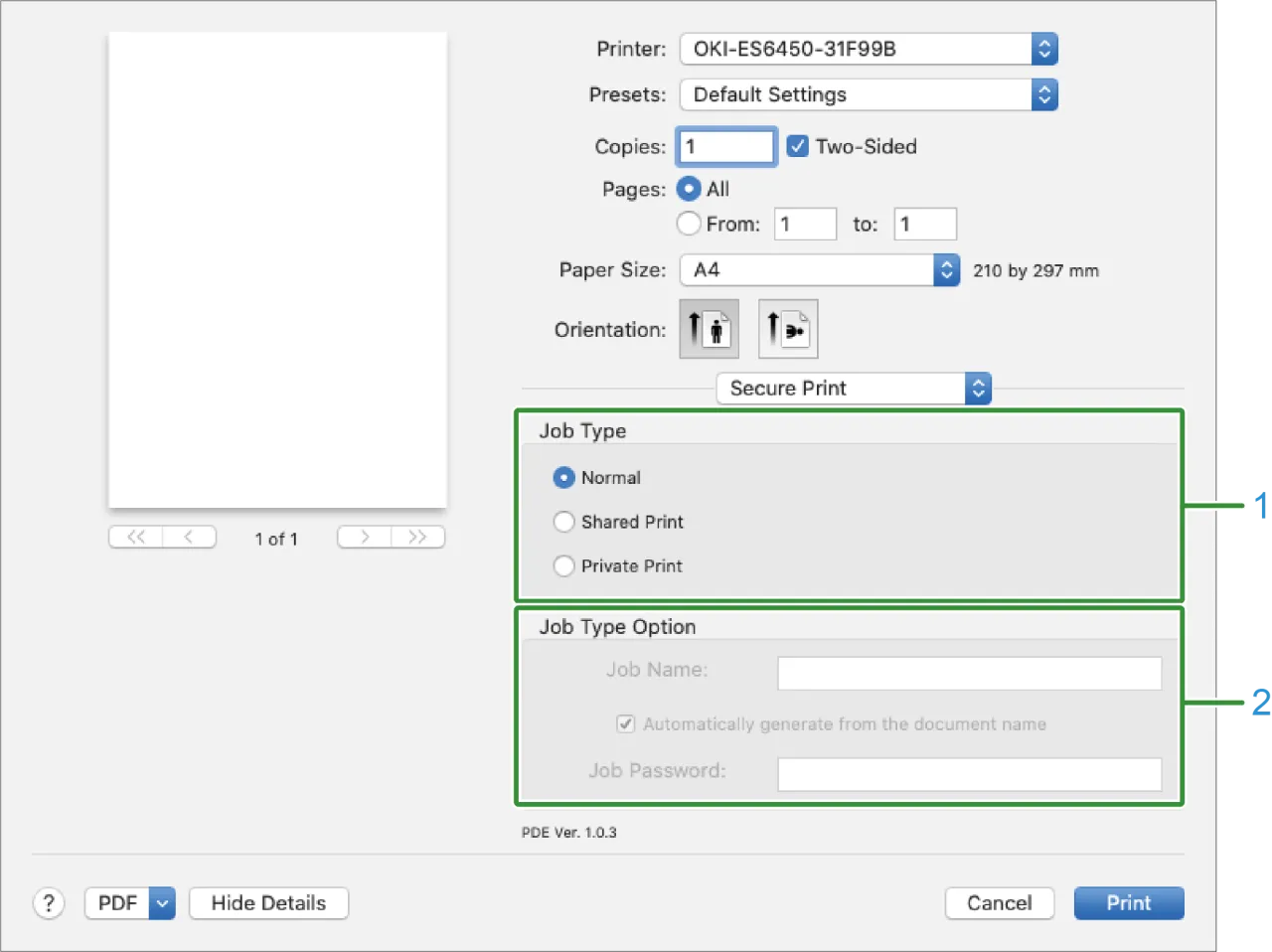Image resolution: width=1272 pixels, height=952 pixels.
Task: Select landscape orientation icon
Action: (x=788, y=329)
